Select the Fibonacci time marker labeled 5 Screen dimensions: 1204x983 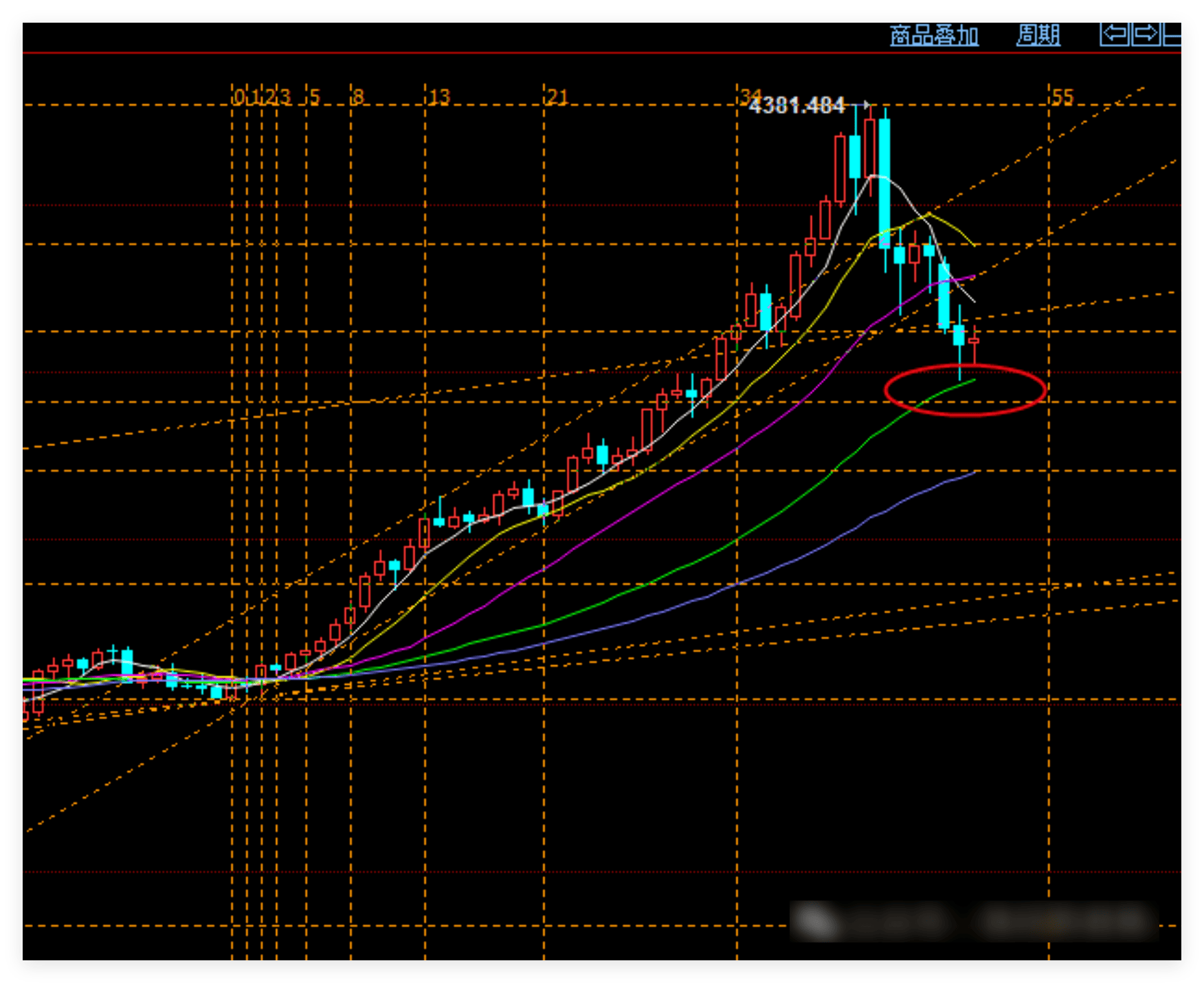(315, 98)
